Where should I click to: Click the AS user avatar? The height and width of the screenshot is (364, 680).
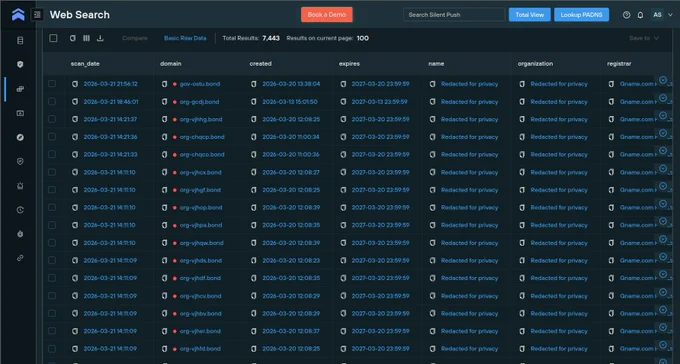[x=657, y=15]
